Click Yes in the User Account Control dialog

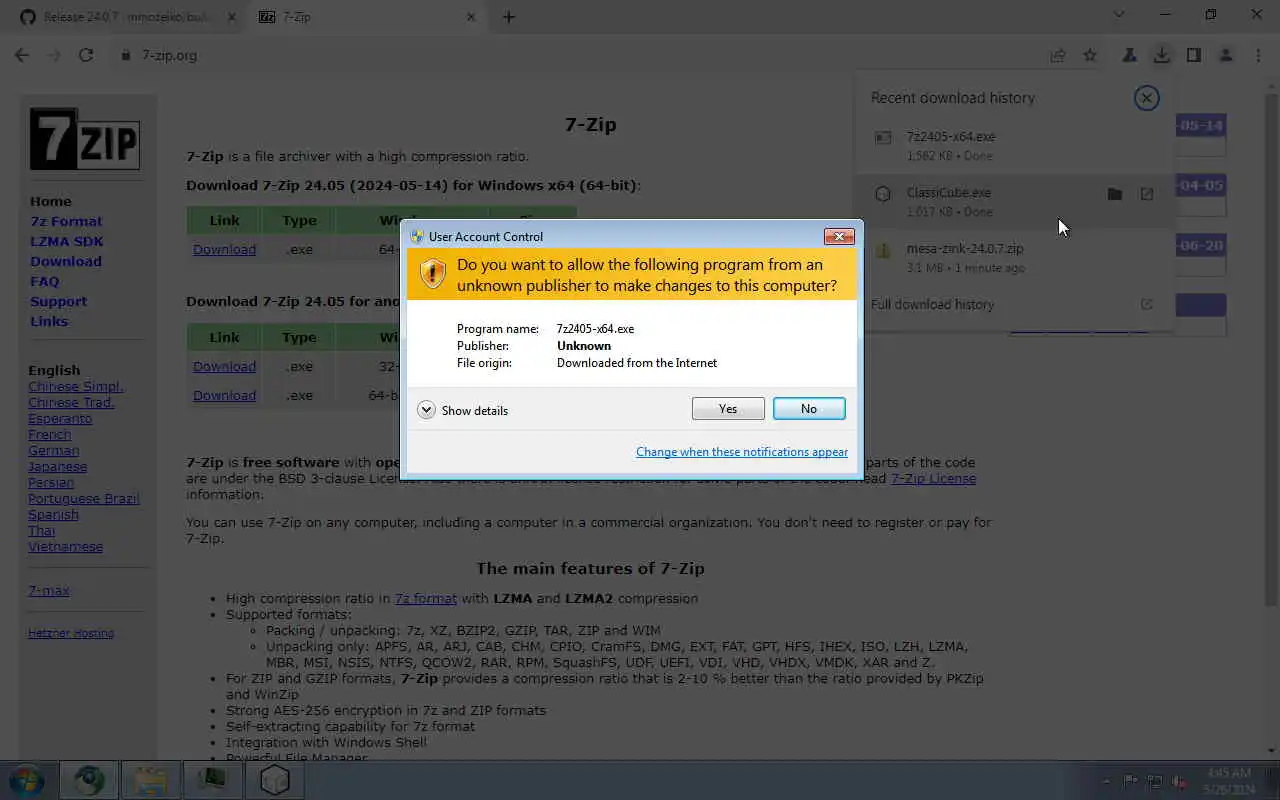point(728,408)
